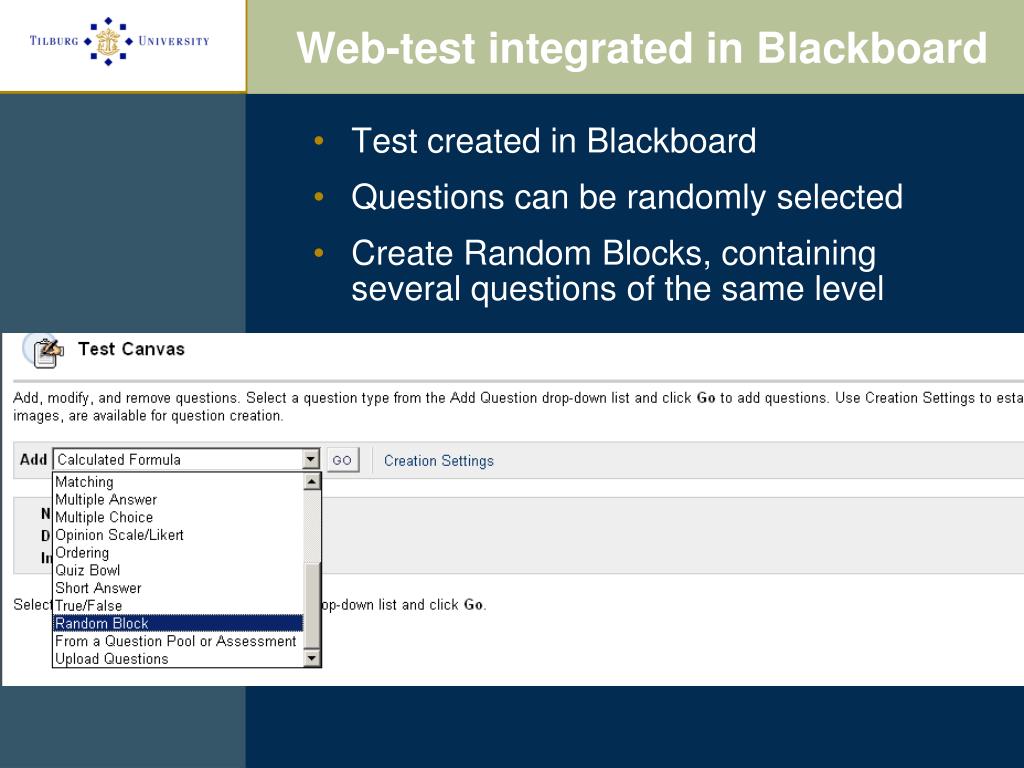The image size is (1024, 768).
Task: Click the list scrollbar up arrow
Action: coord(312,482)
